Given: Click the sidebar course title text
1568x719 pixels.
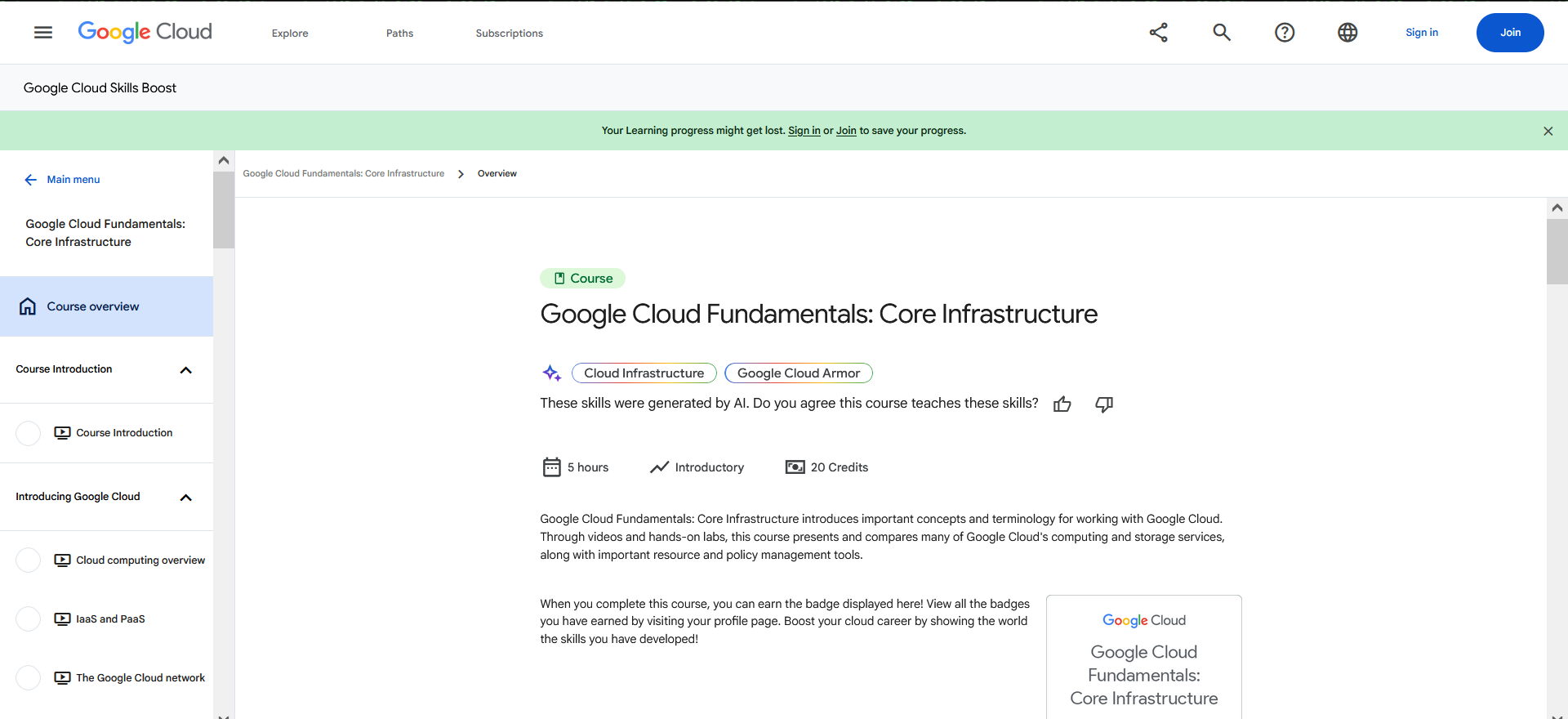Looking at the screenshot, I should tap(105, 233).
